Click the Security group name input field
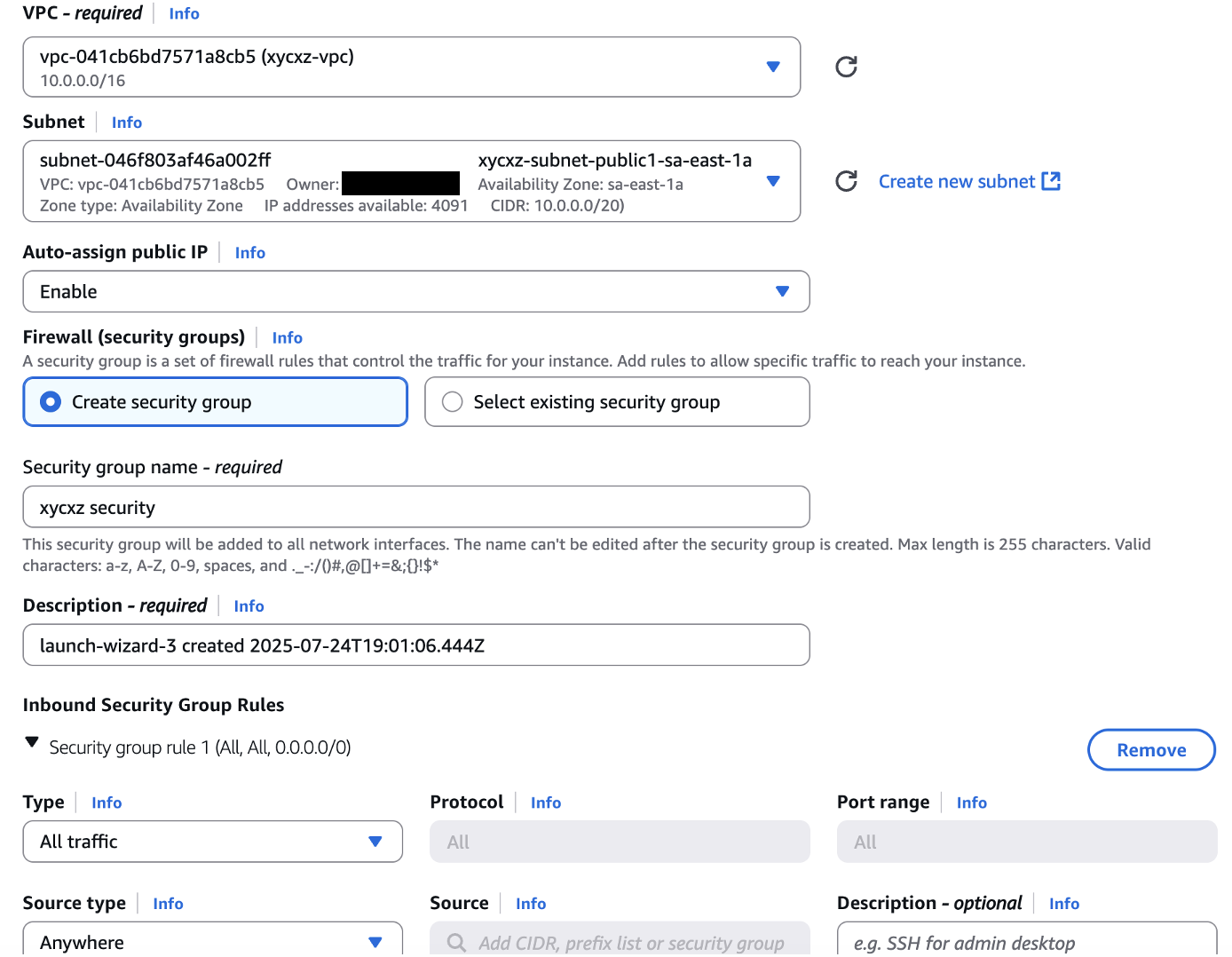 click(x=415, y=507)
